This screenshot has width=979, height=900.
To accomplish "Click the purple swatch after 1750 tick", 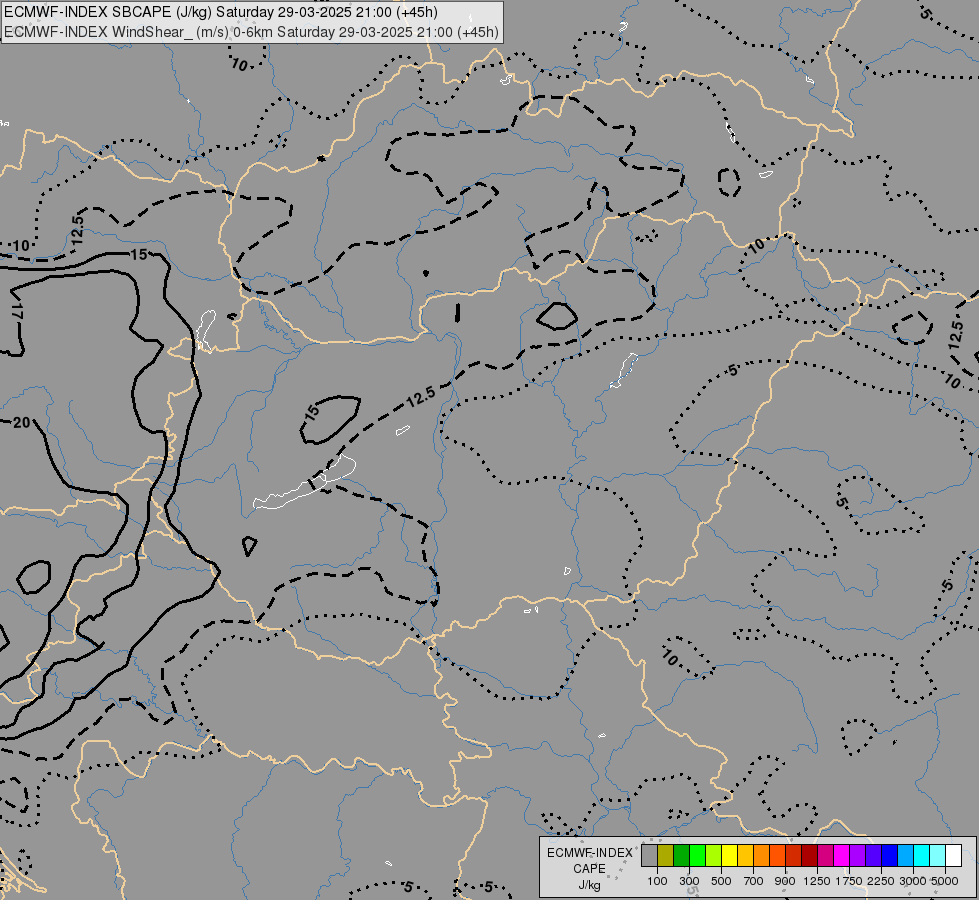I will pyautogui.click(x=858, y=855).
